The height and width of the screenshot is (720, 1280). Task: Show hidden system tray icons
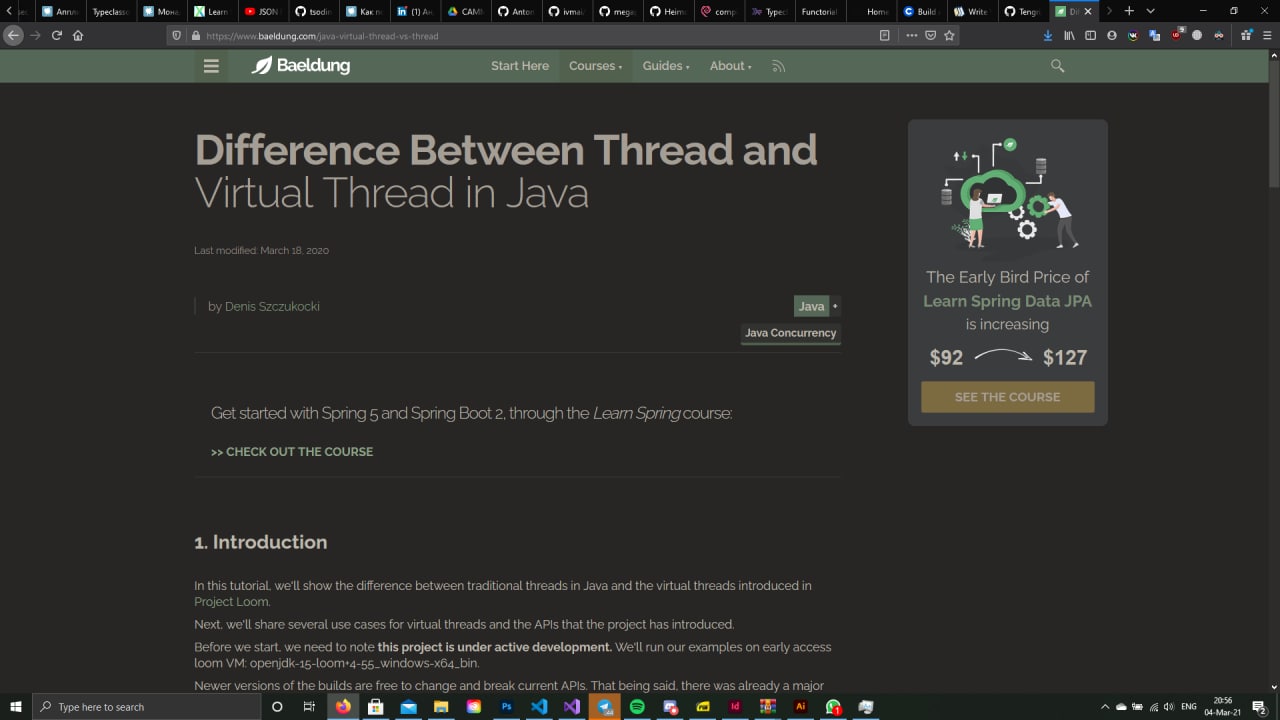pyautogui.click(x=1105, y=707)
